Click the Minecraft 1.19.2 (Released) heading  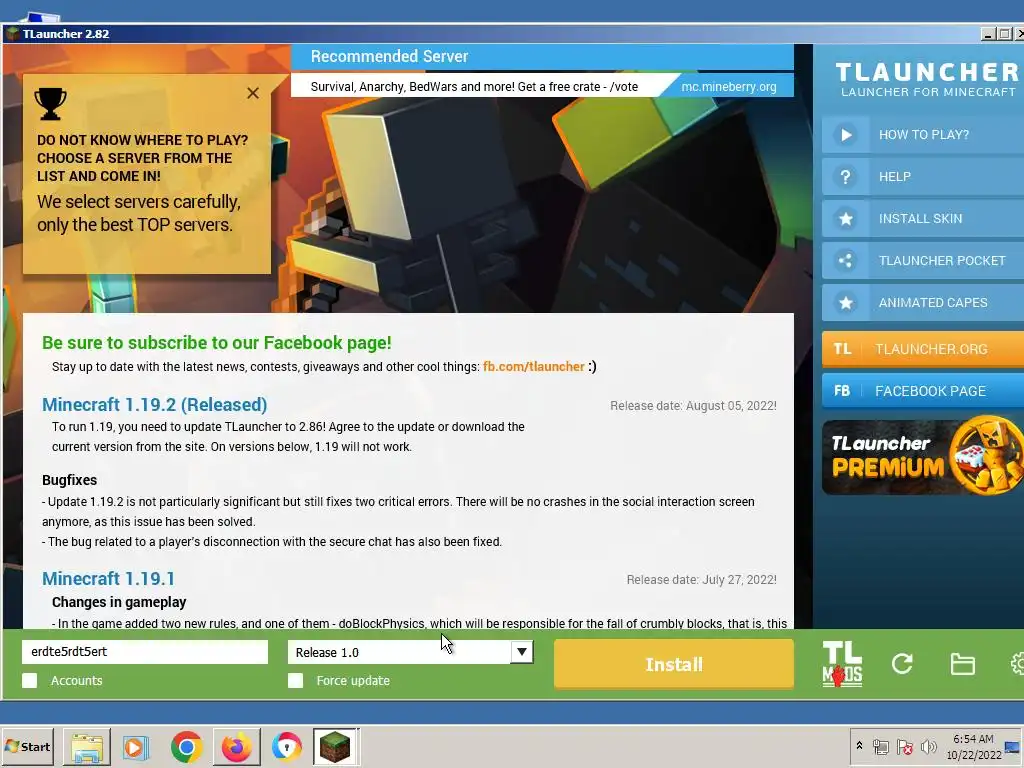(155, 405)
